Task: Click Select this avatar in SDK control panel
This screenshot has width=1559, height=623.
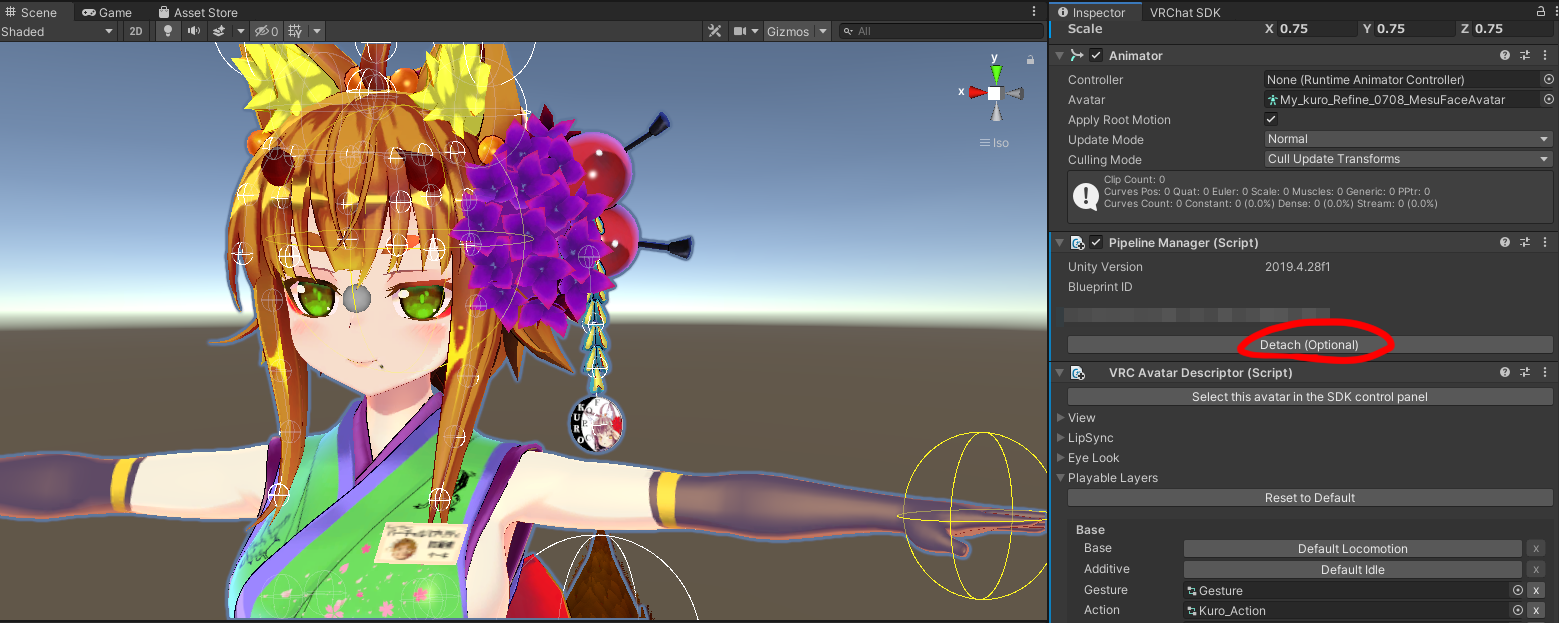Action: point(1310,397)
